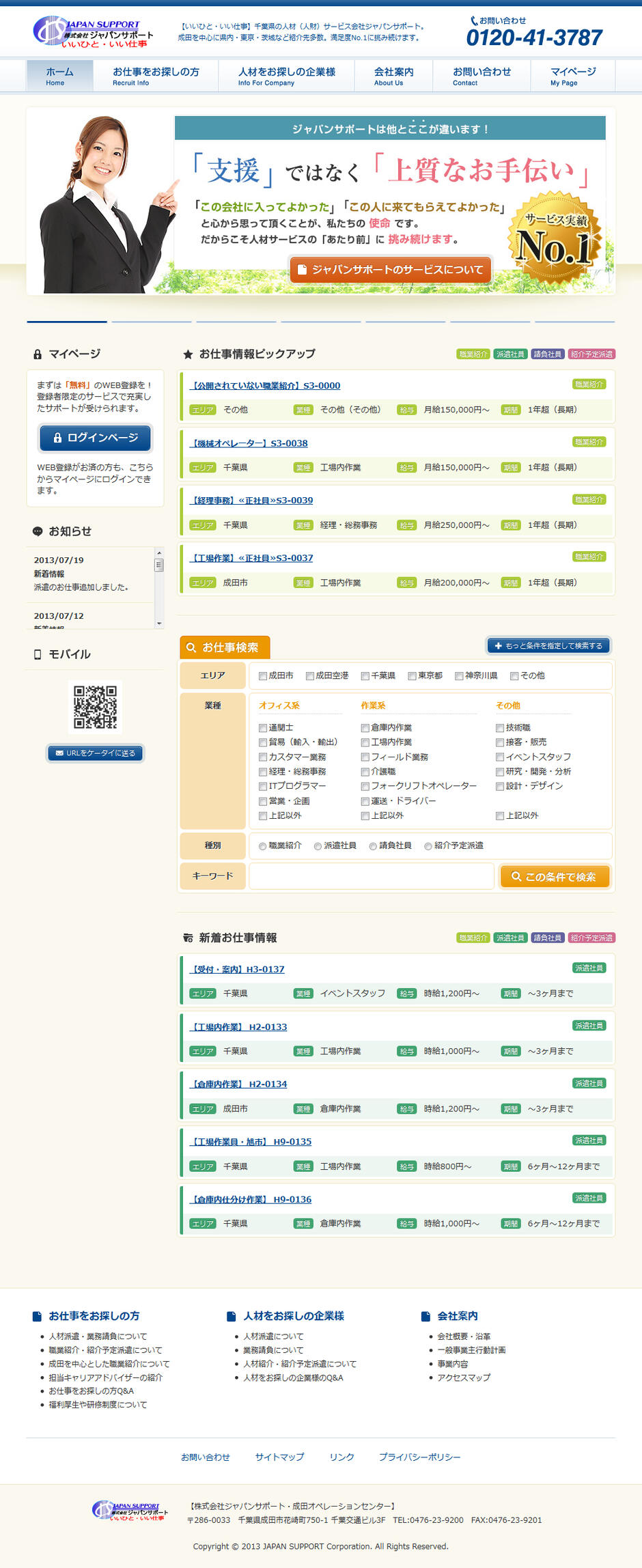Image resolution: width=642 pixels, height=1568 pixels.
Task: Click the document icon beside footer 会社案内
Action: pos(425,1316)
